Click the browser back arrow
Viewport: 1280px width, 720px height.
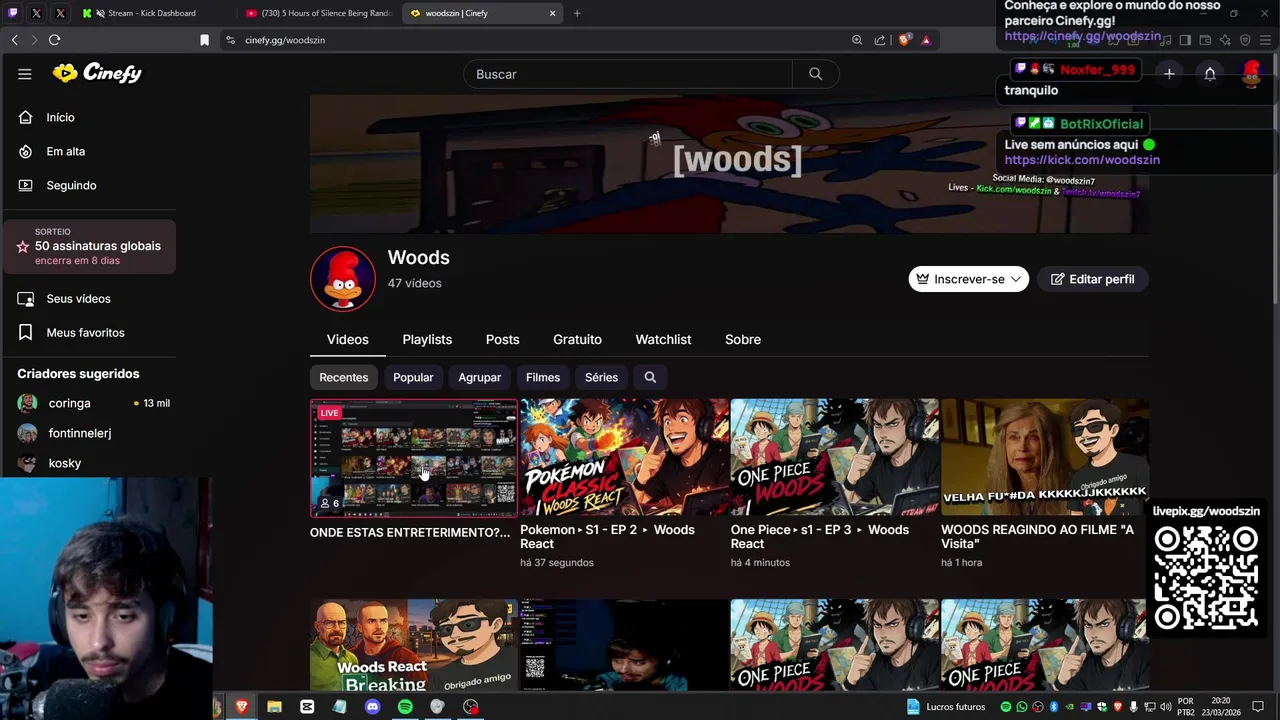pos(14,40)
